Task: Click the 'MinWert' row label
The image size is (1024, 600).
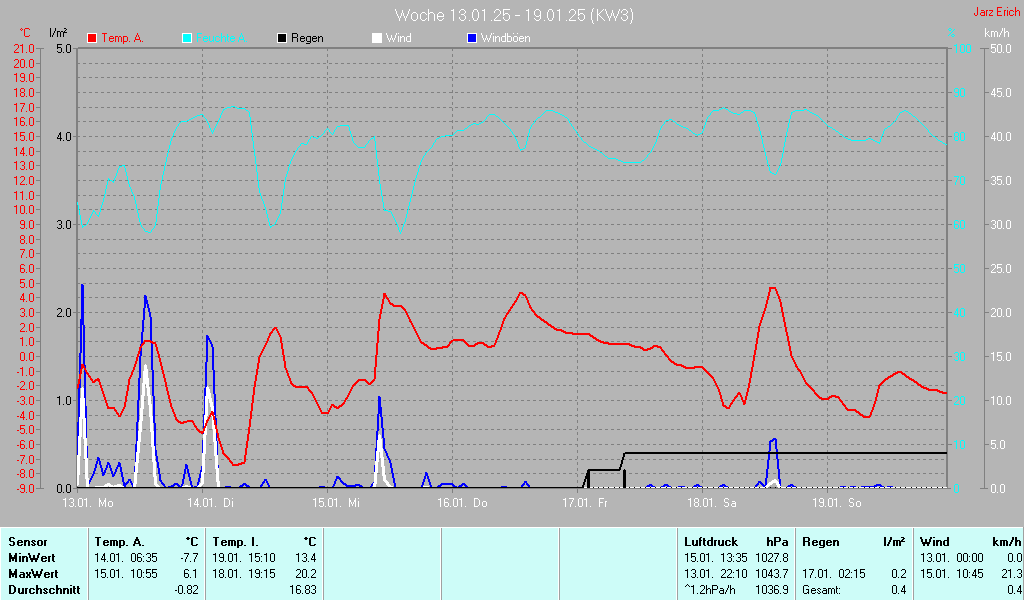Action: [31, 558]
